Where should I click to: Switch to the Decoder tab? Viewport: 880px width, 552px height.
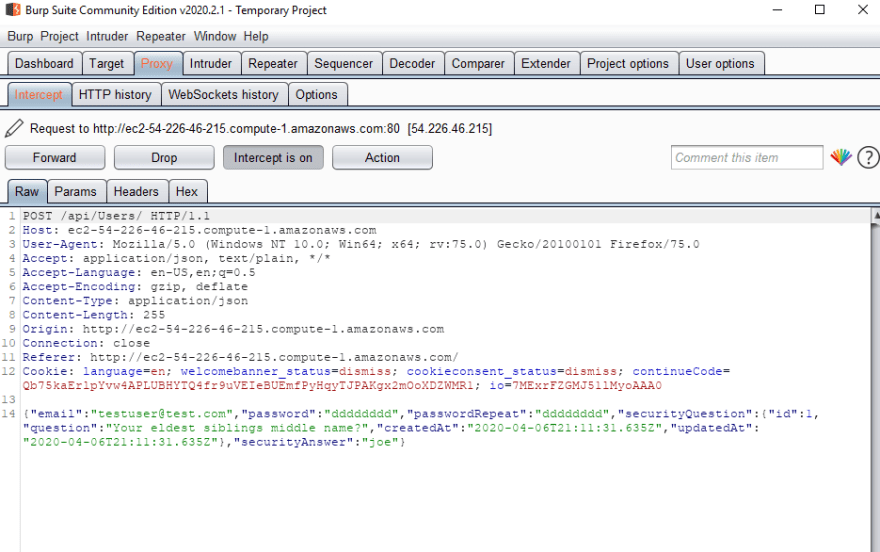pyautogui.click(x=412, y=63)
